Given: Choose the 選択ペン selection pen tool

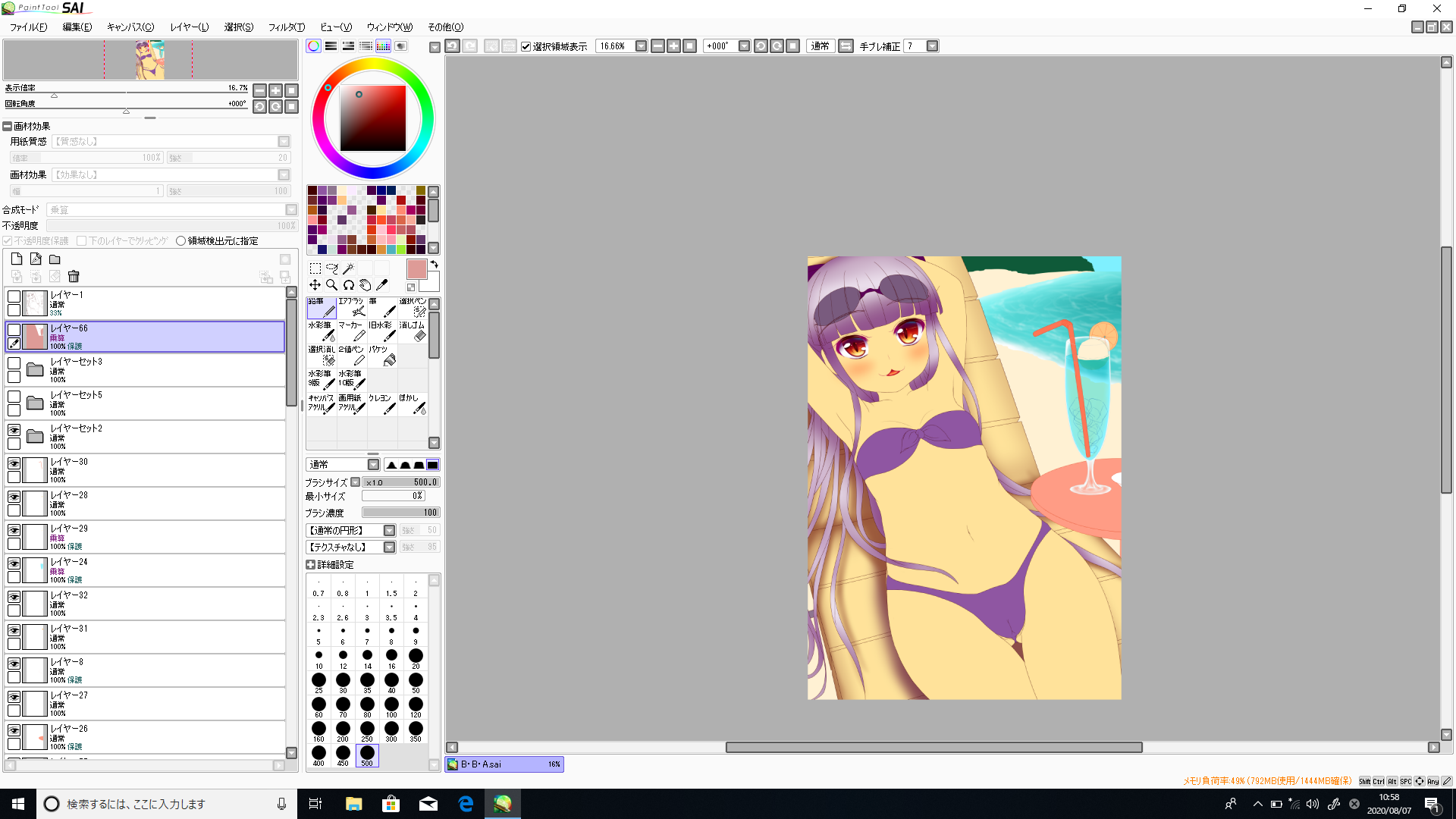Looking at the screenshot, I should (413, 307).
